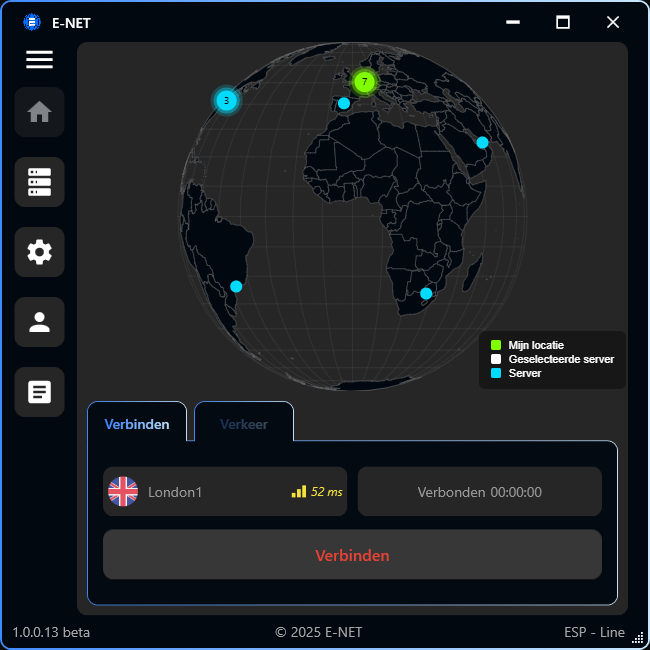
Task: Select the server marker in the Middle East
Action: (x=482, y=142)
